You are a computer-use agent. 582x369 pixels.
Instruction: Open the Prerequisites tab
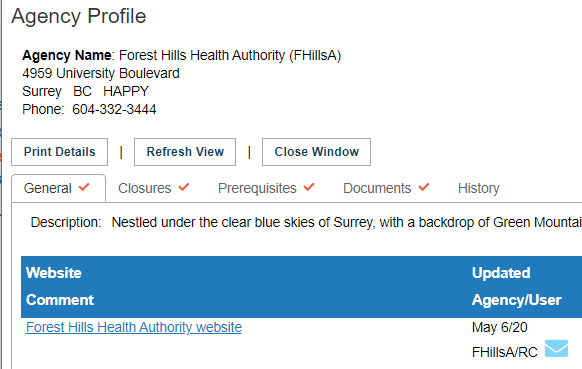pos(266,188)
